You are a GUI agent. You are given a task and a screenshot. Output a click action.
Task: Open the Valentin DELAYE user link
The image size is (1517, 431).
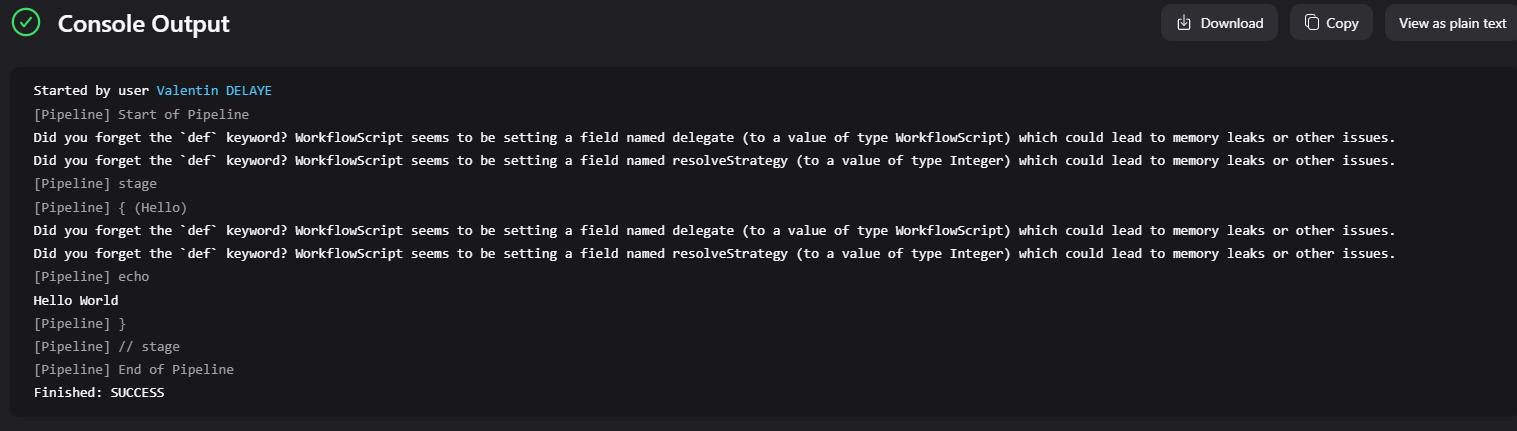coord(214,90)
